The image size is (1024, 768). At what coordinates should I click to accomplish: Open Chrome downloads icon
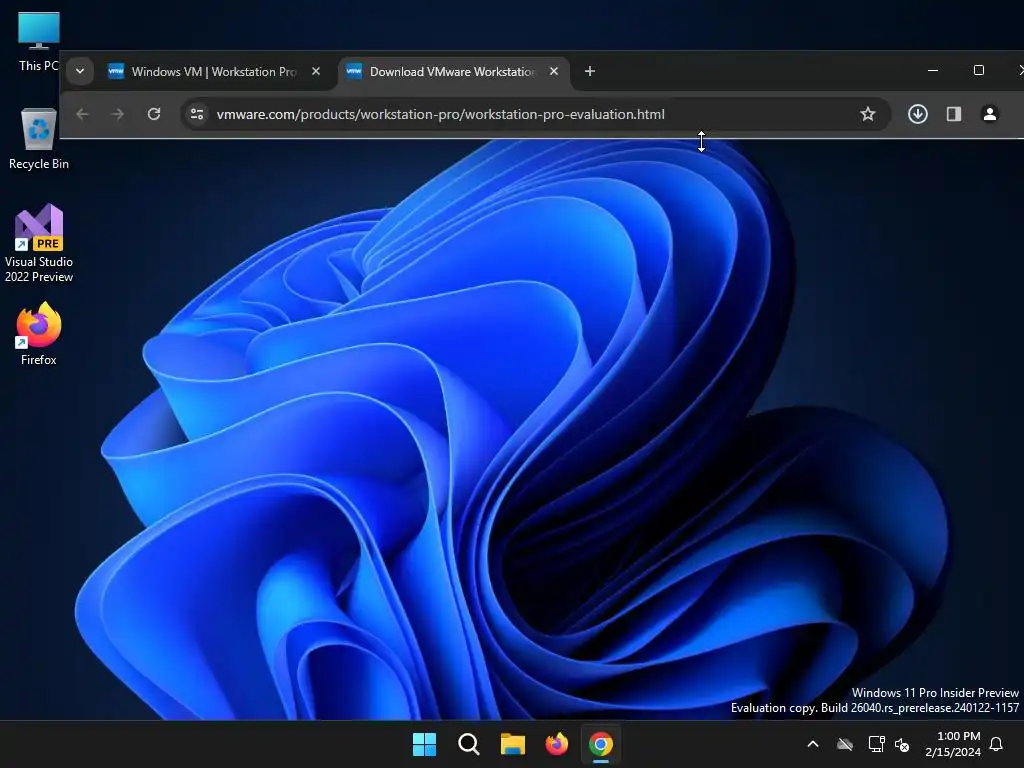tap(918, 114)
